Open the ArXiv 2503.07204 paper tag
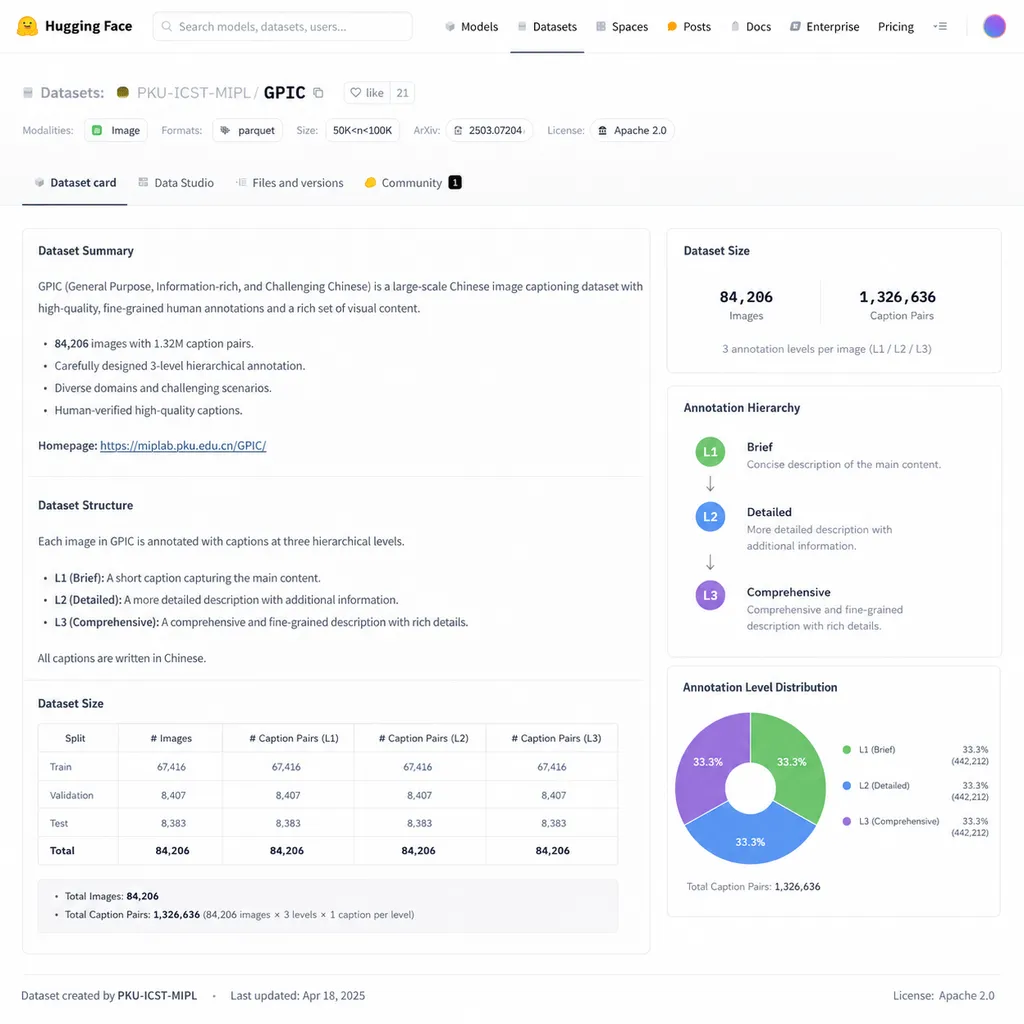Screen dimensions: 1024x1024 point(489,131)
